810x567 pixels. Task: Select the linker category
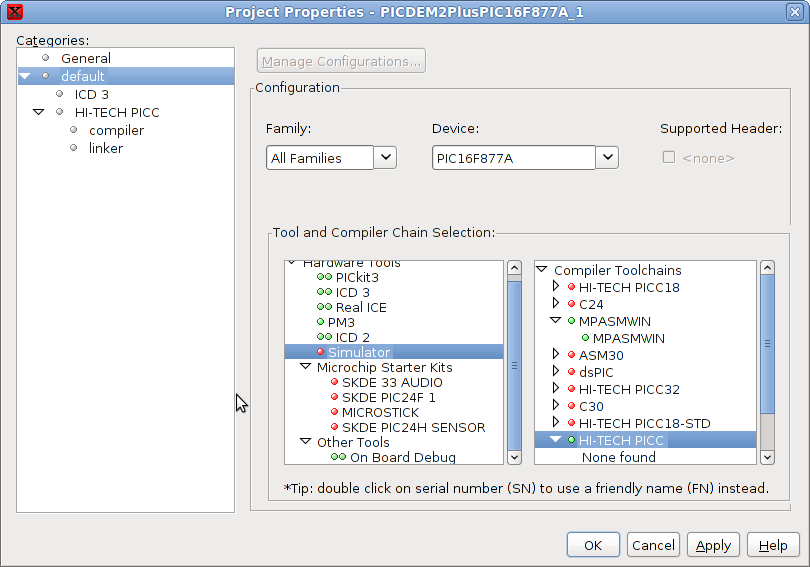tap(106, 148)
